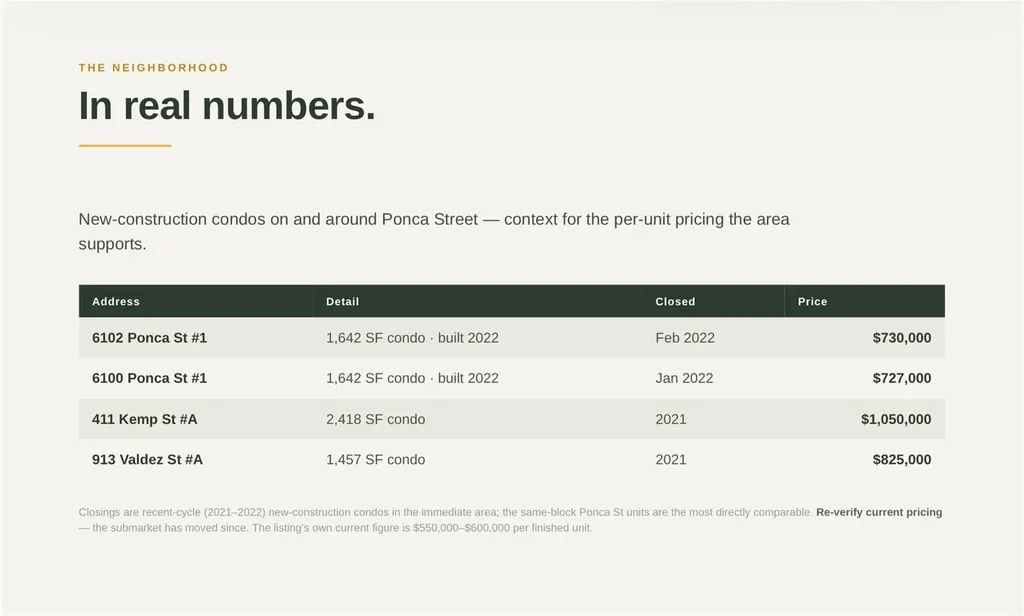Click the 2,418 SF condo detail

coord(376,419)
